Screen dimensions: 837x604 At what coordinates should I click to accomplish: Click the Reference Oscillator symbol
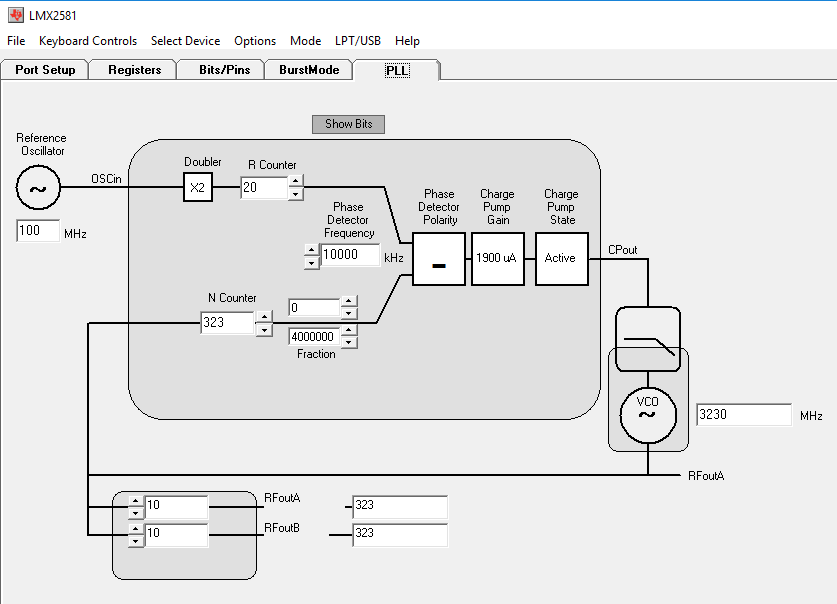(38, 187)
